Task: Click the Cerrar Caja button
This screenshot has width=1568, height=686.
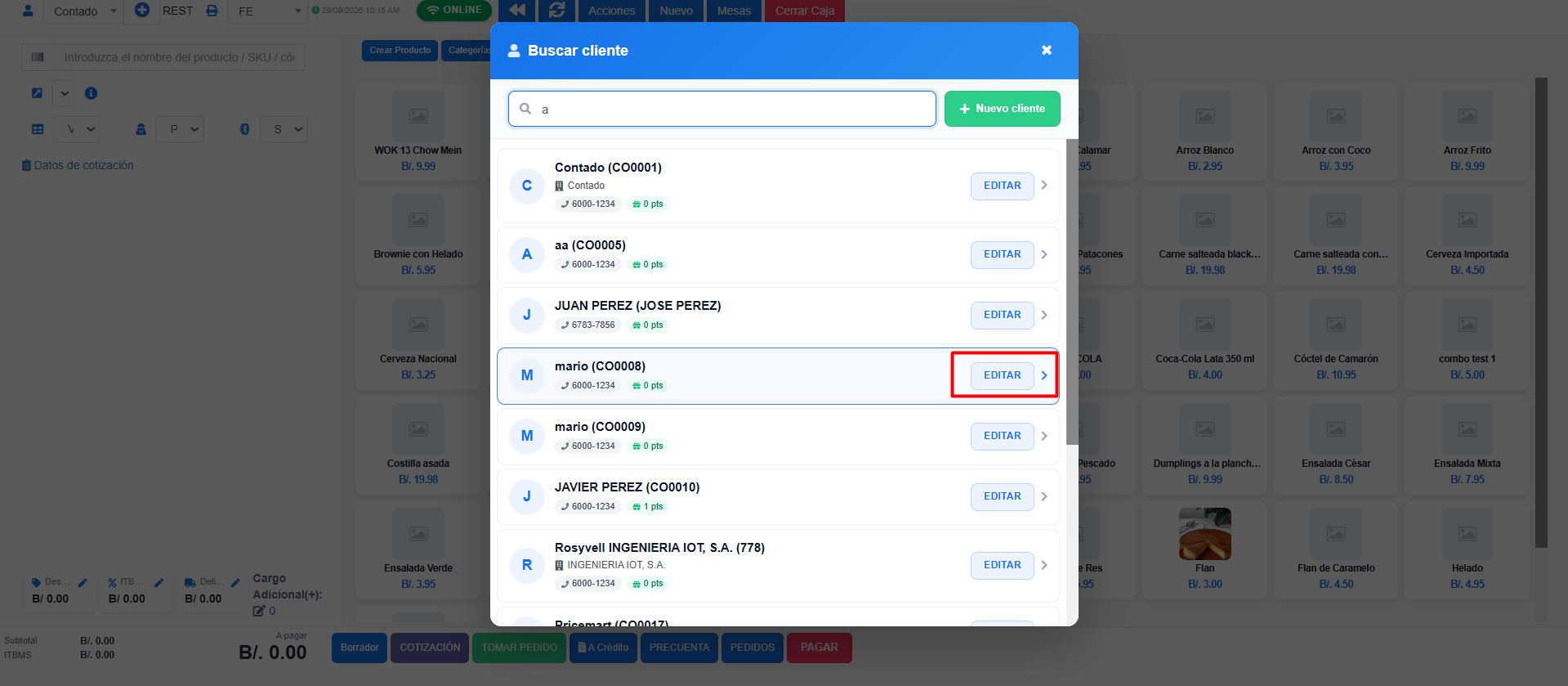Action: (805, 11)
